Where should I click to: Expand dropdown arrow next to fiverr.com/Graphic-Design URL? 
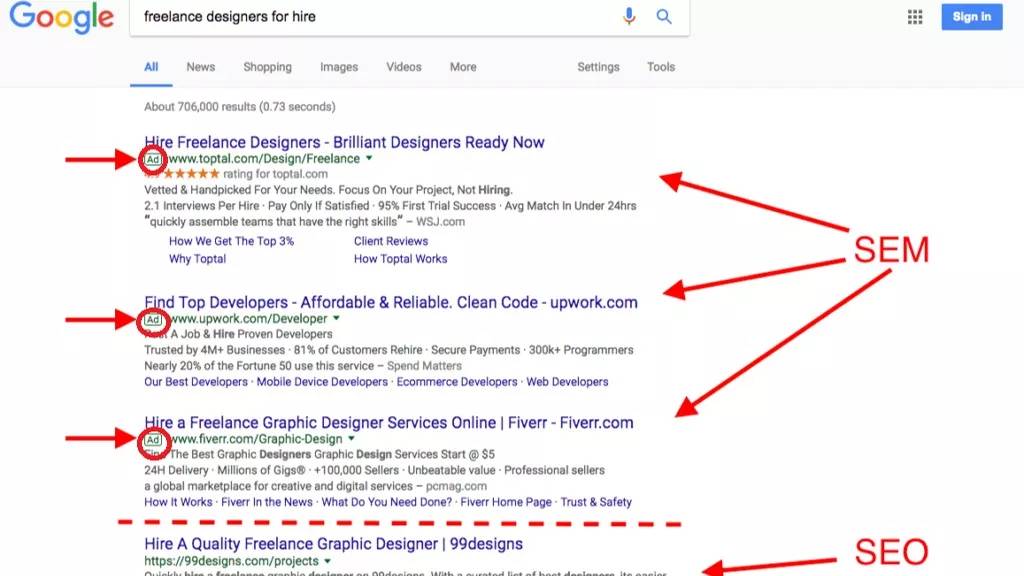(351, 438)
